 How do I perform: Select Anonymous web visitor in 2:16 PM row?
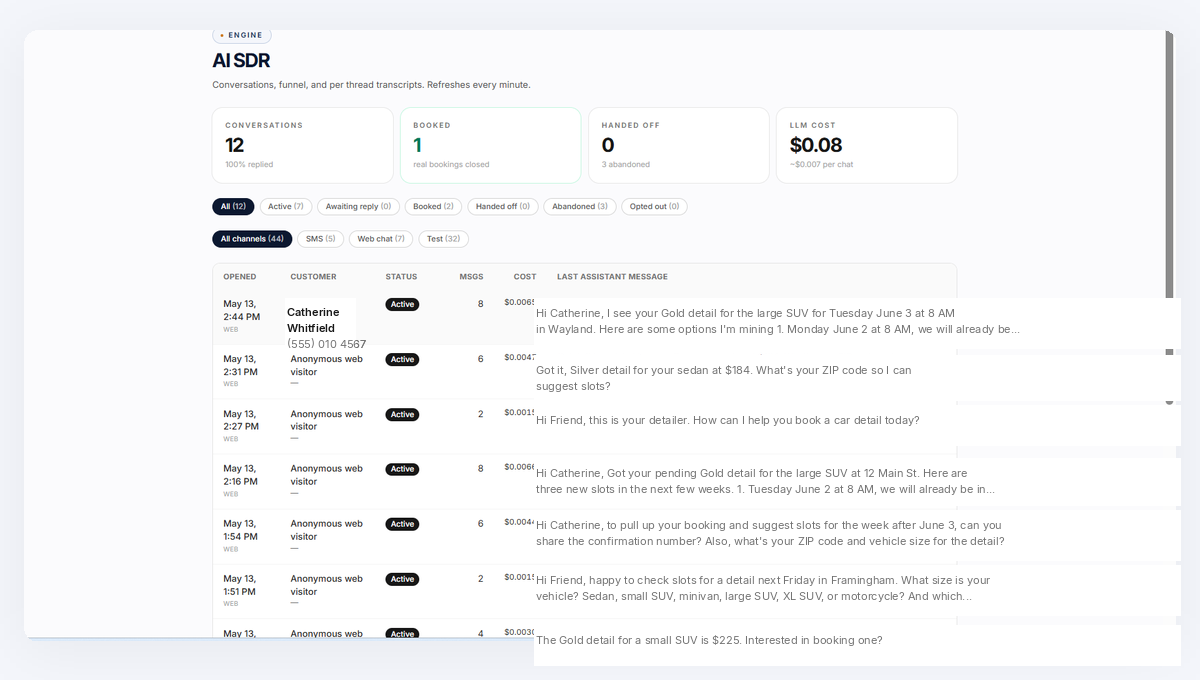327,475
